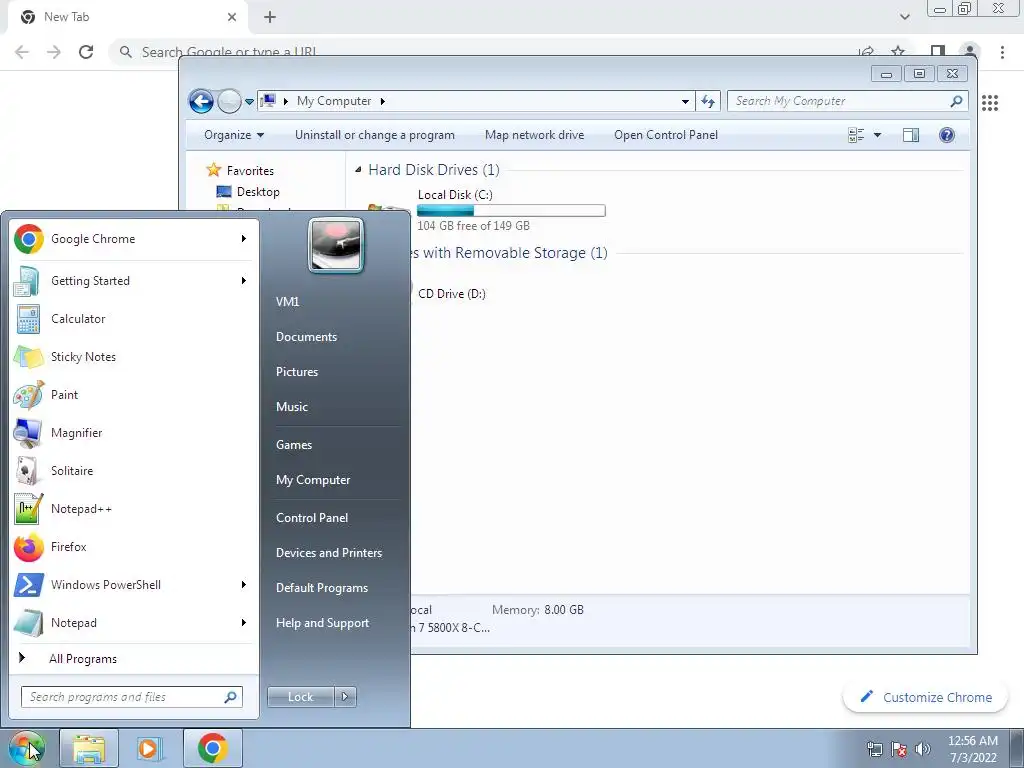Click the Explorer search magnifier icon
Image resolution: width=1024 pixels, height=768 pixels.
956,101
